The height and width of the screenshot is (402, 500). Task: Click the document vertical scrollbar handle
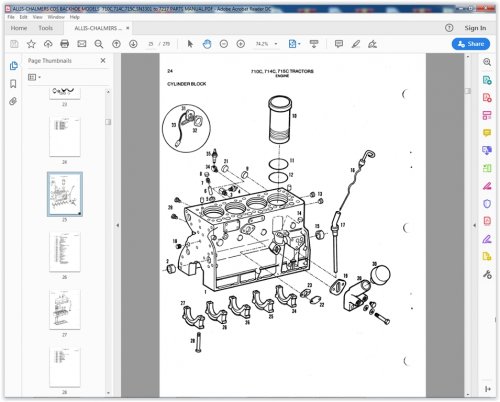click(x=468, y=91)
